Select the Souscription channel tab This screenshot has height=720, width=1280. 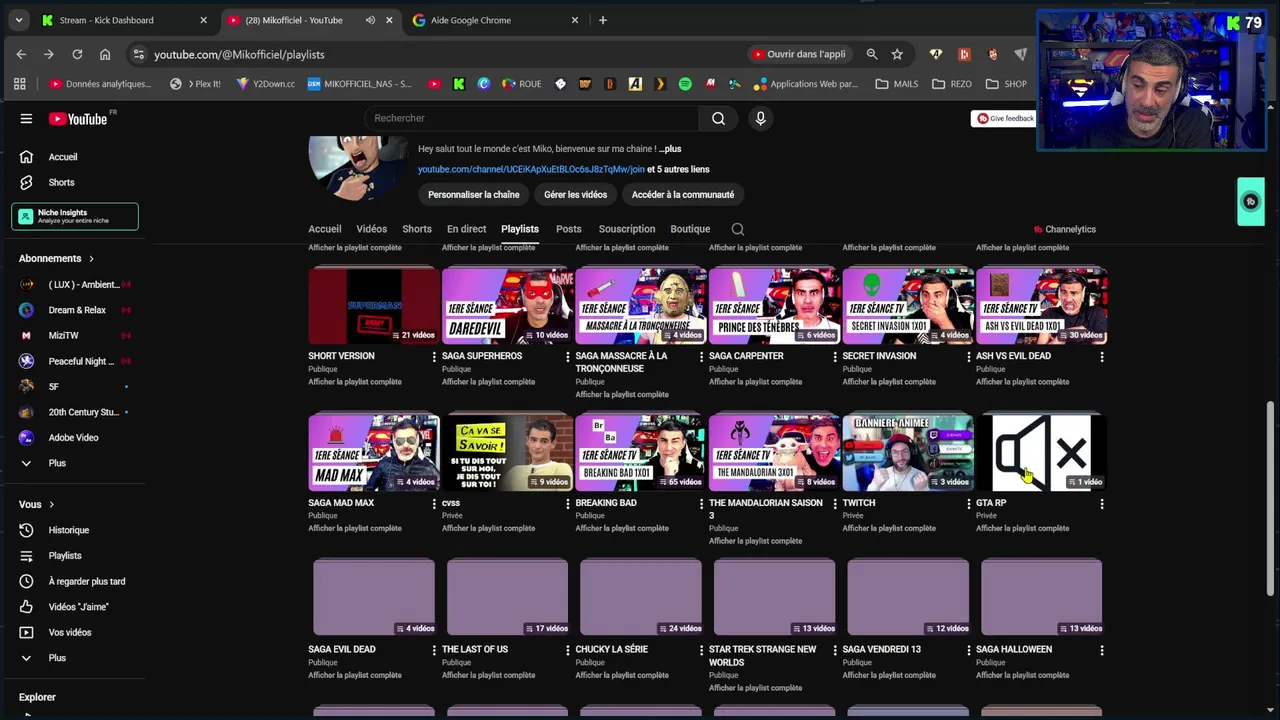(627, 229)
